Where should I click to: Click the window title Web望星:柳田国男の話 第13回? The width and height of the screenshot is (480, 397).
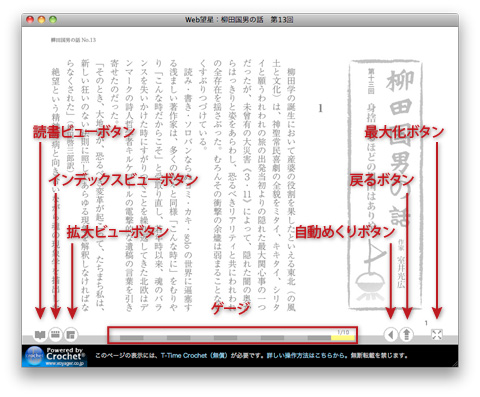[239, 20]
